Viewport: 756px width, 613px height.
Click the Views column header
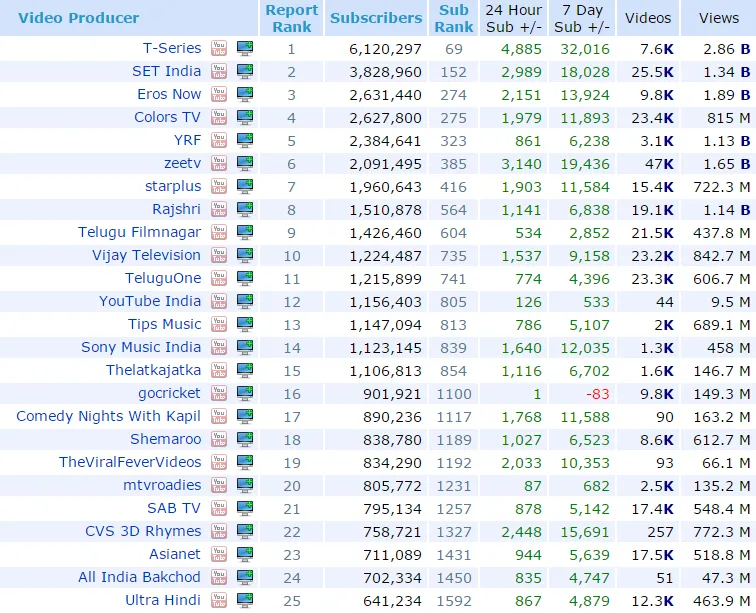click(719, 18)
